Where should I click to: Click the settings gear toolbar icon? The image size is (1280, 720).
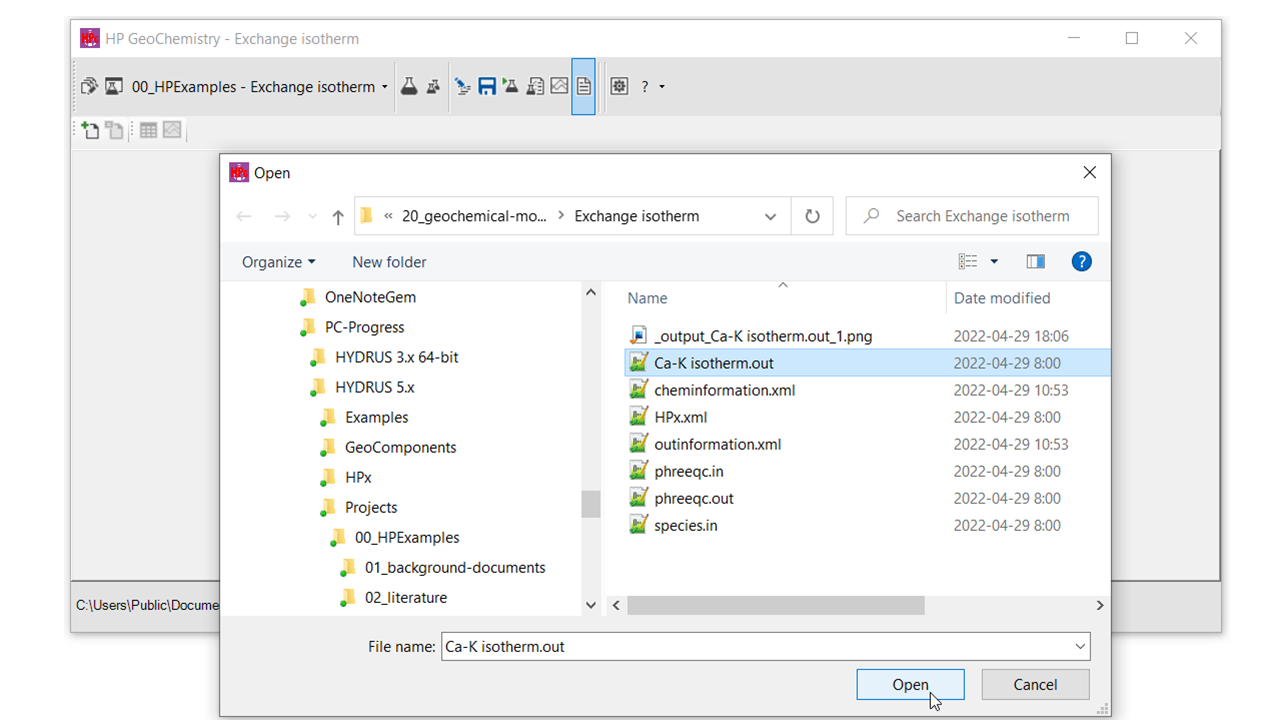619,87
